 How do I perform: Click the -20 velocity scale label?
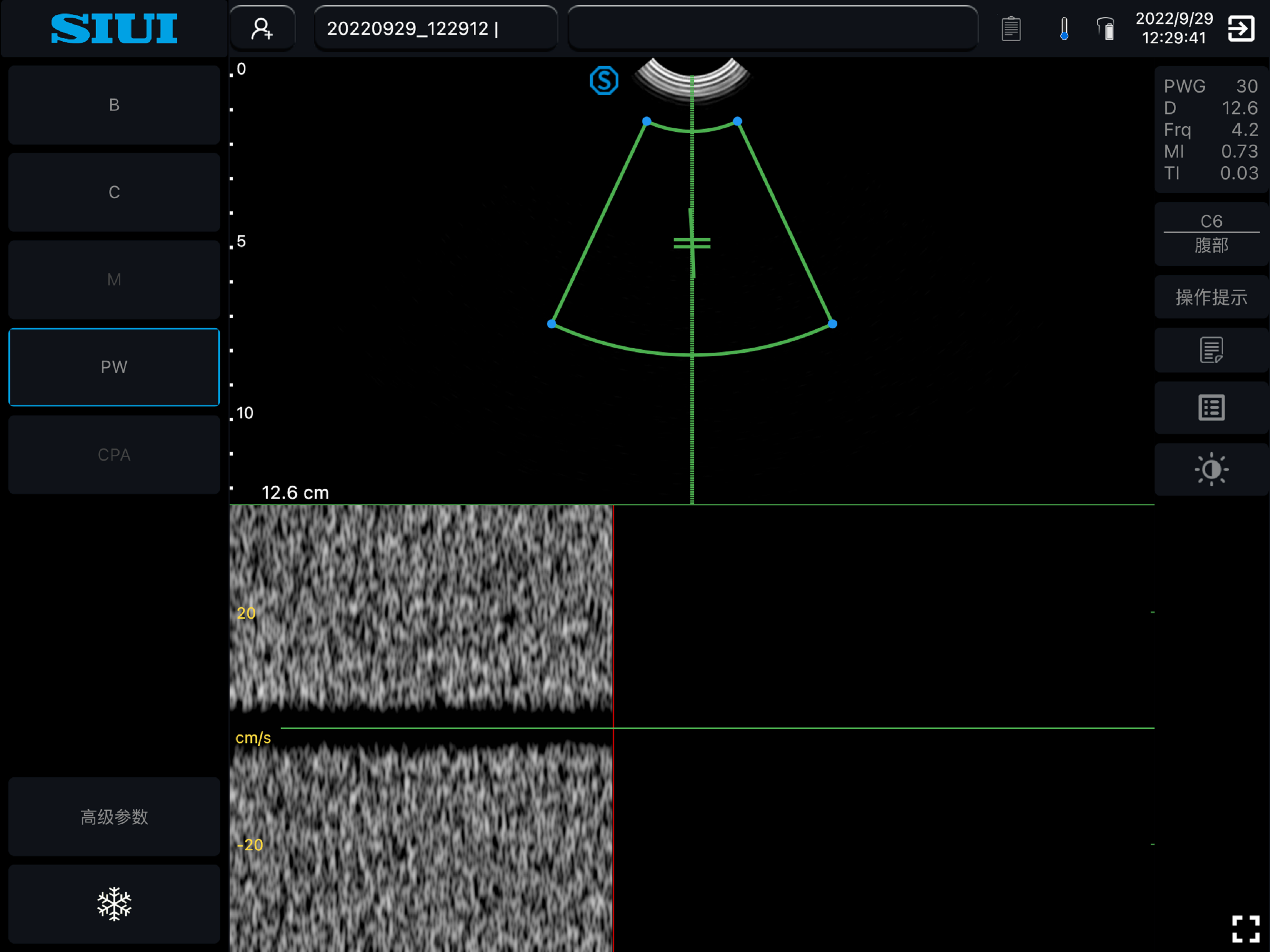[250, 845]
